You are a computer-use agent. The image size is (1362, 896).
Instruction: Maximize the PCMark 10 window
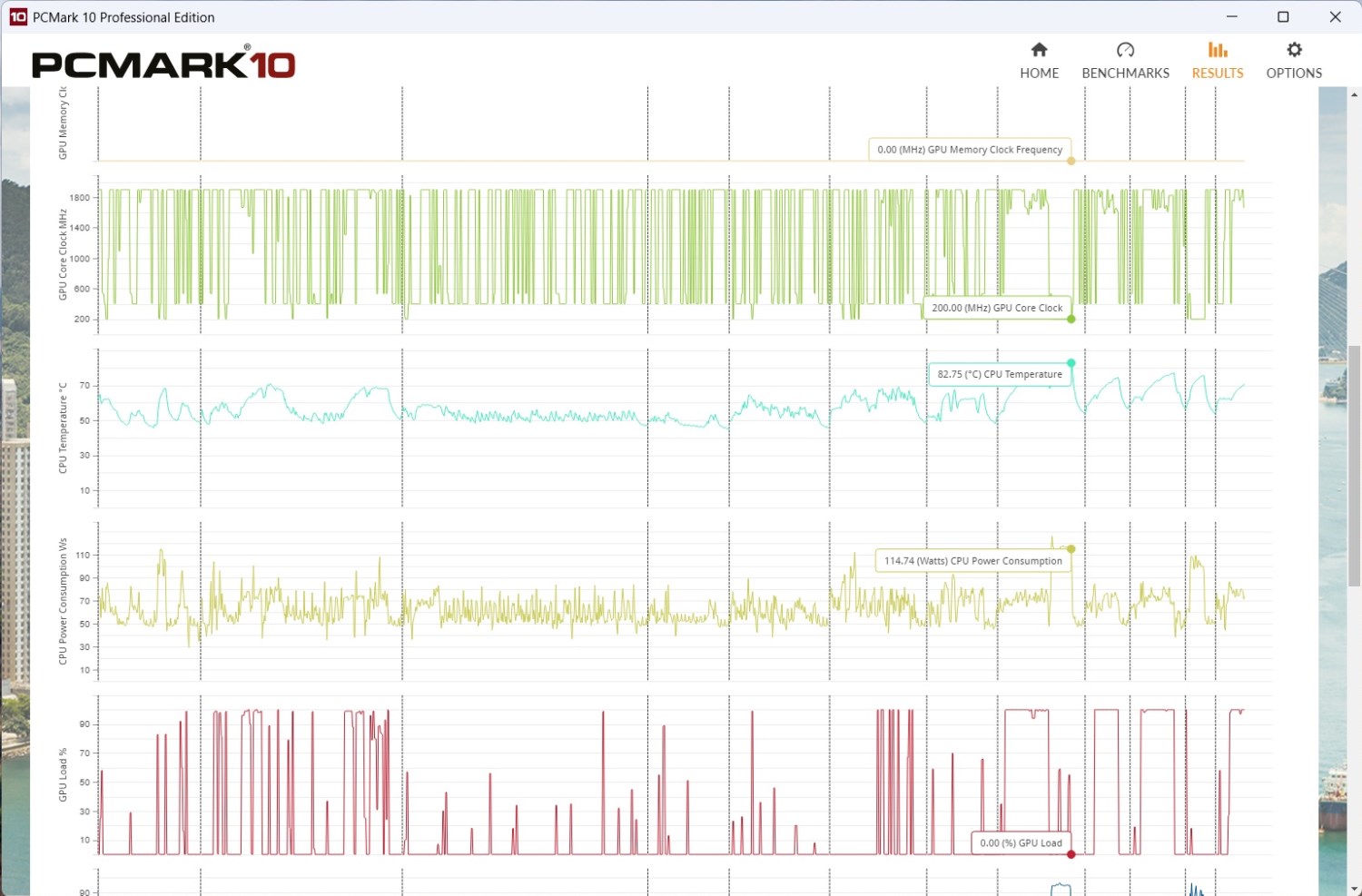[x=1283, y=17]
